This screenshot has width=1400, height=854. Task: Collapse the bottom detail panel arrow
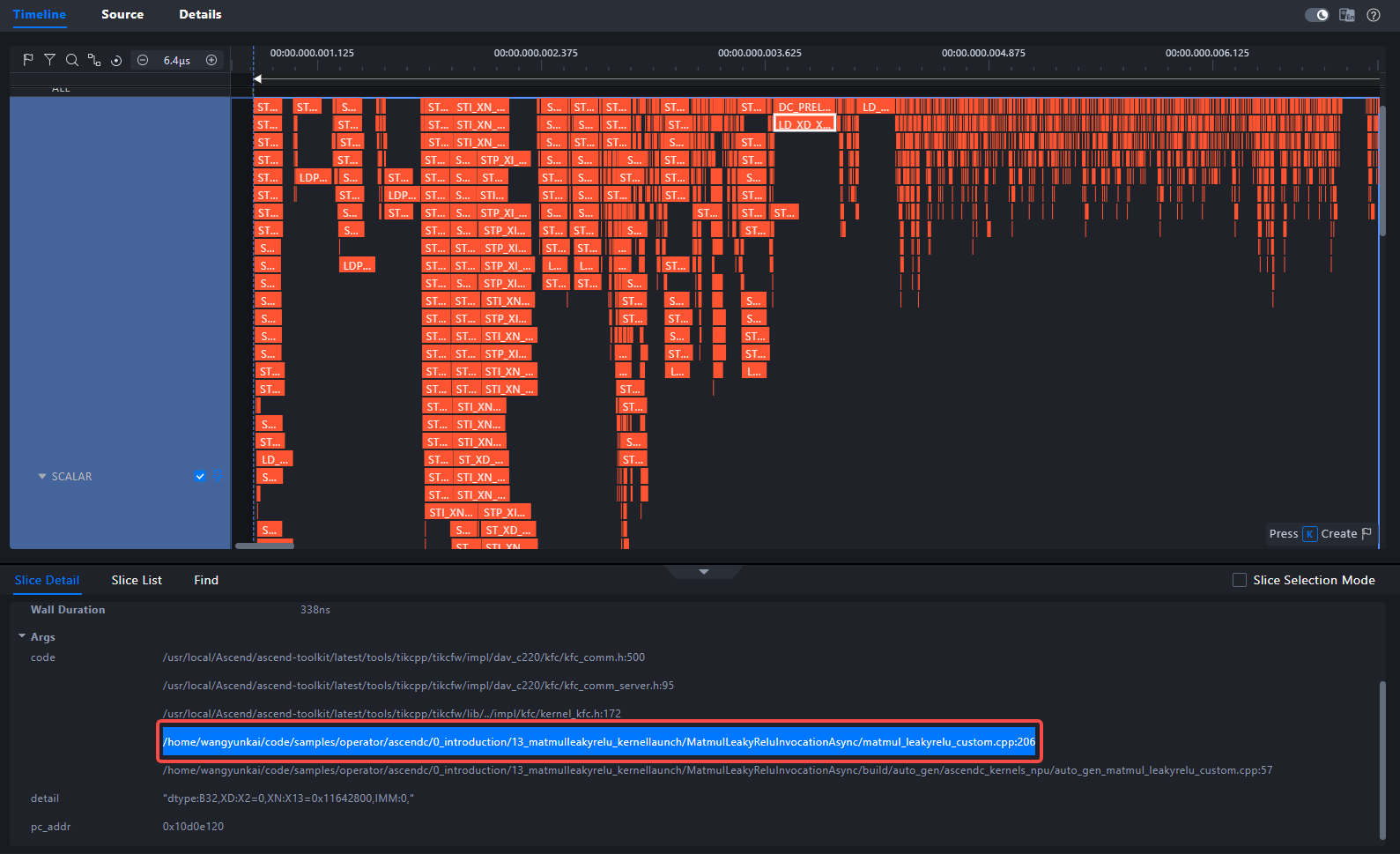703,572
